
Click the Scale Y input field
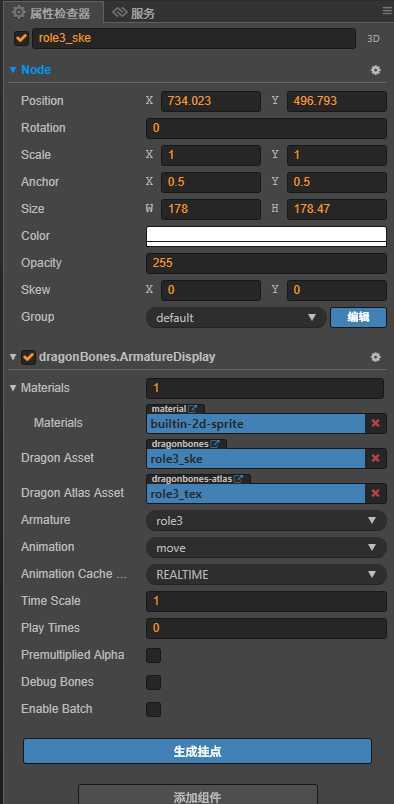tap(337, 155)
